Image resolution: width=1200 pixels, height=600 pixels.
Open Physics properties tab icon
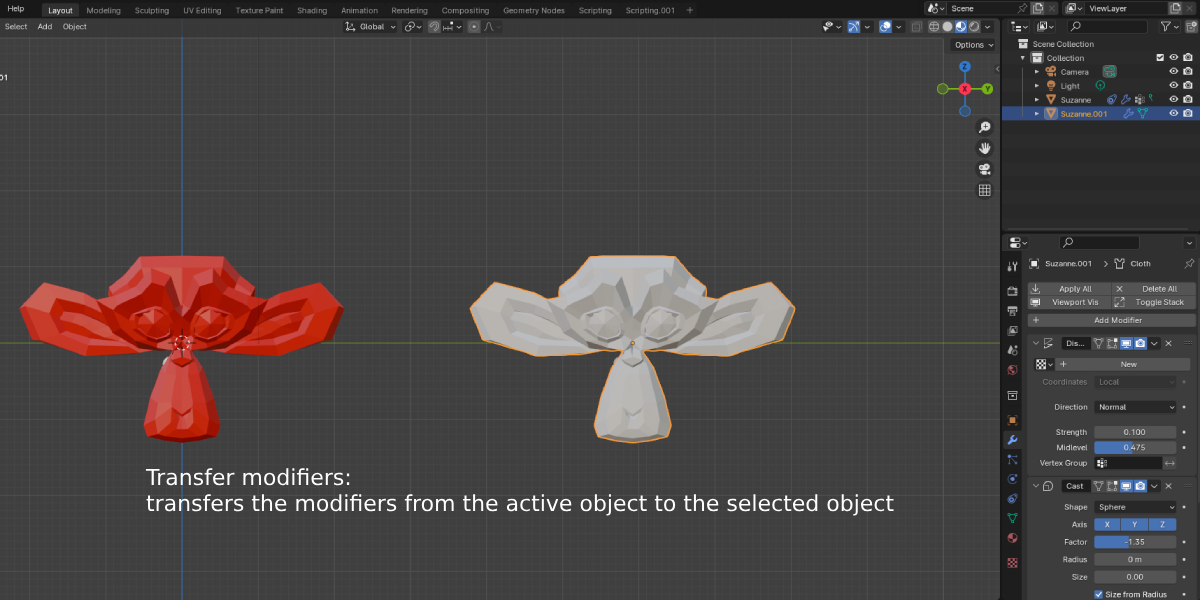tap(1012, 479)
